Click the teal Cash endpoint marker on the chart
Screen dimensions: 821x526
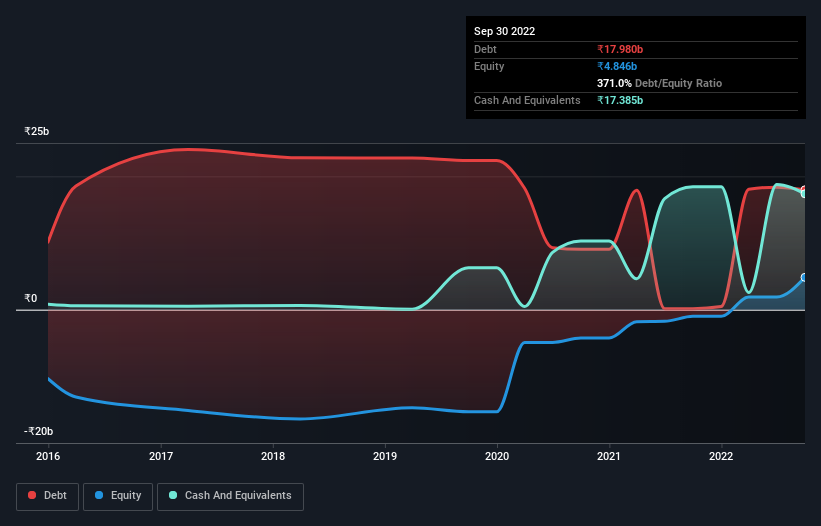coord(804,194)
